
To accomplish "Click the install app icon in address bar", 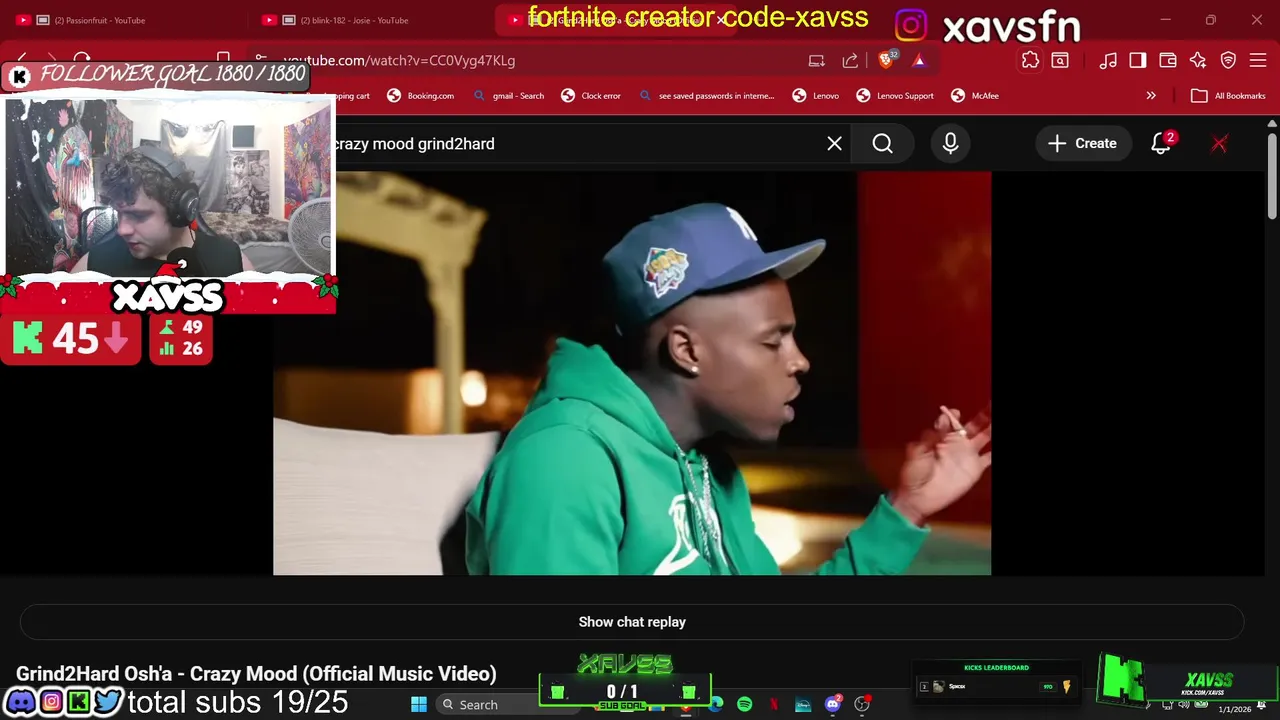I will click(x=817, y=60).
